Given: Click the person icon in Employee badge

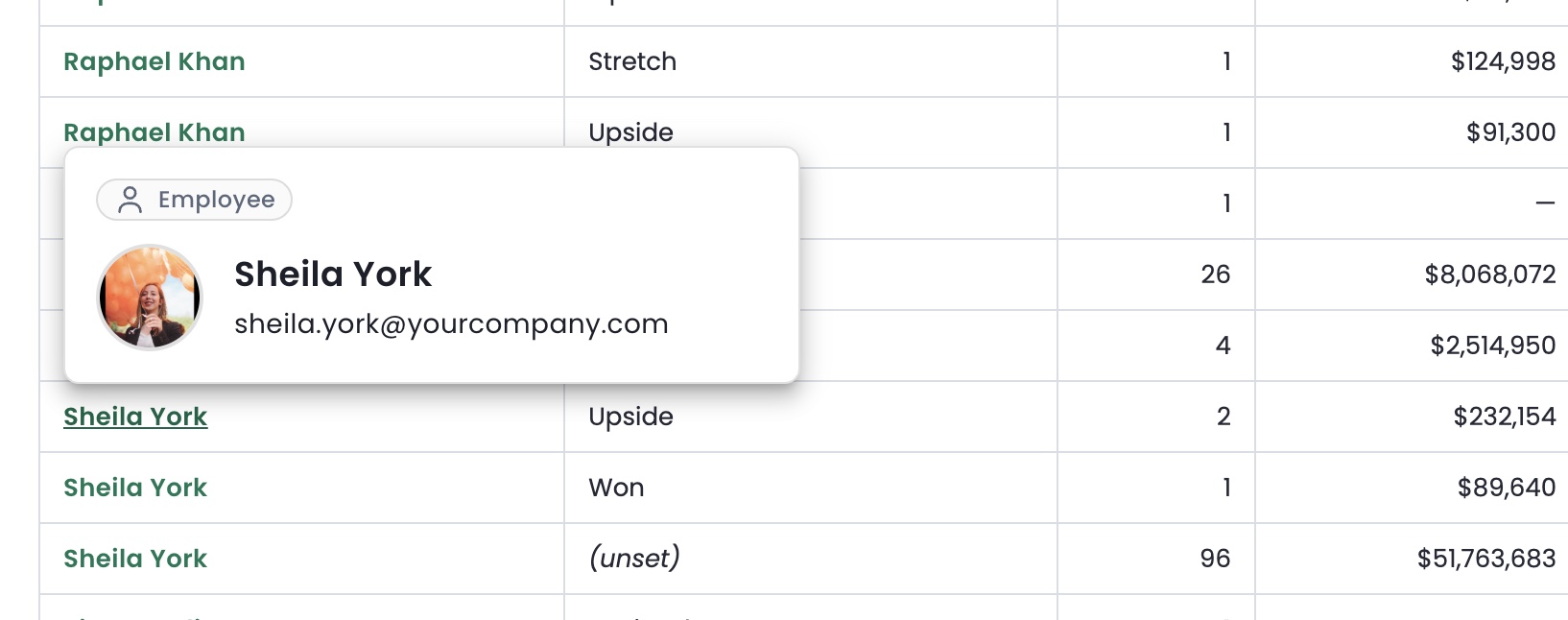Looking at the screenshot, I should [130, 200].
